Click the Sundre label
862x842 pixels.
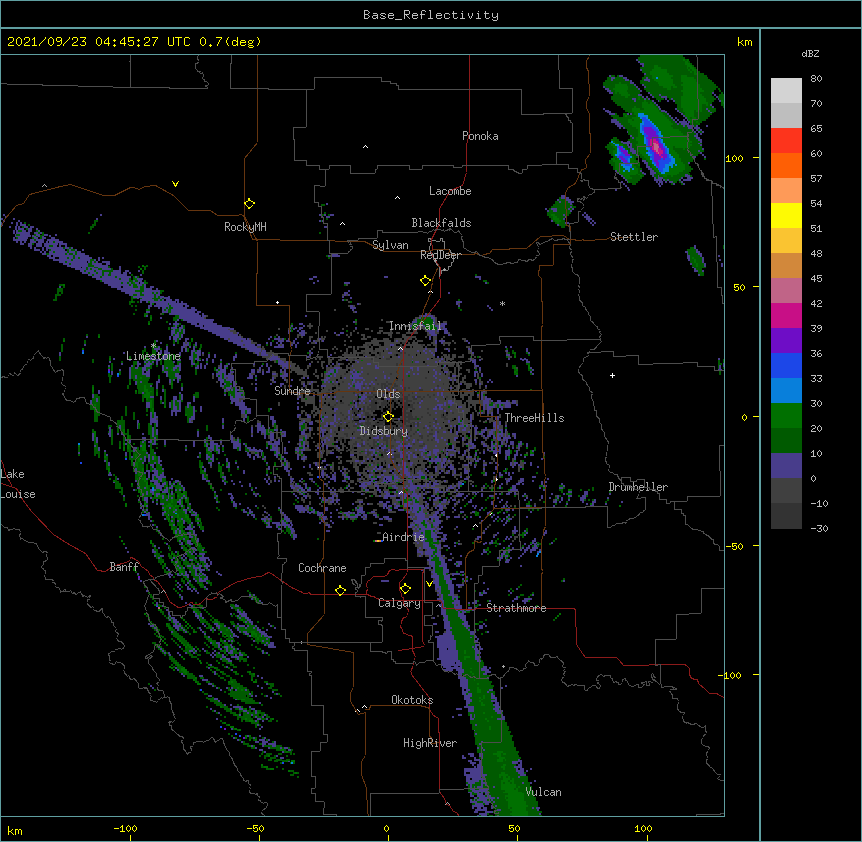click(292, 391)
